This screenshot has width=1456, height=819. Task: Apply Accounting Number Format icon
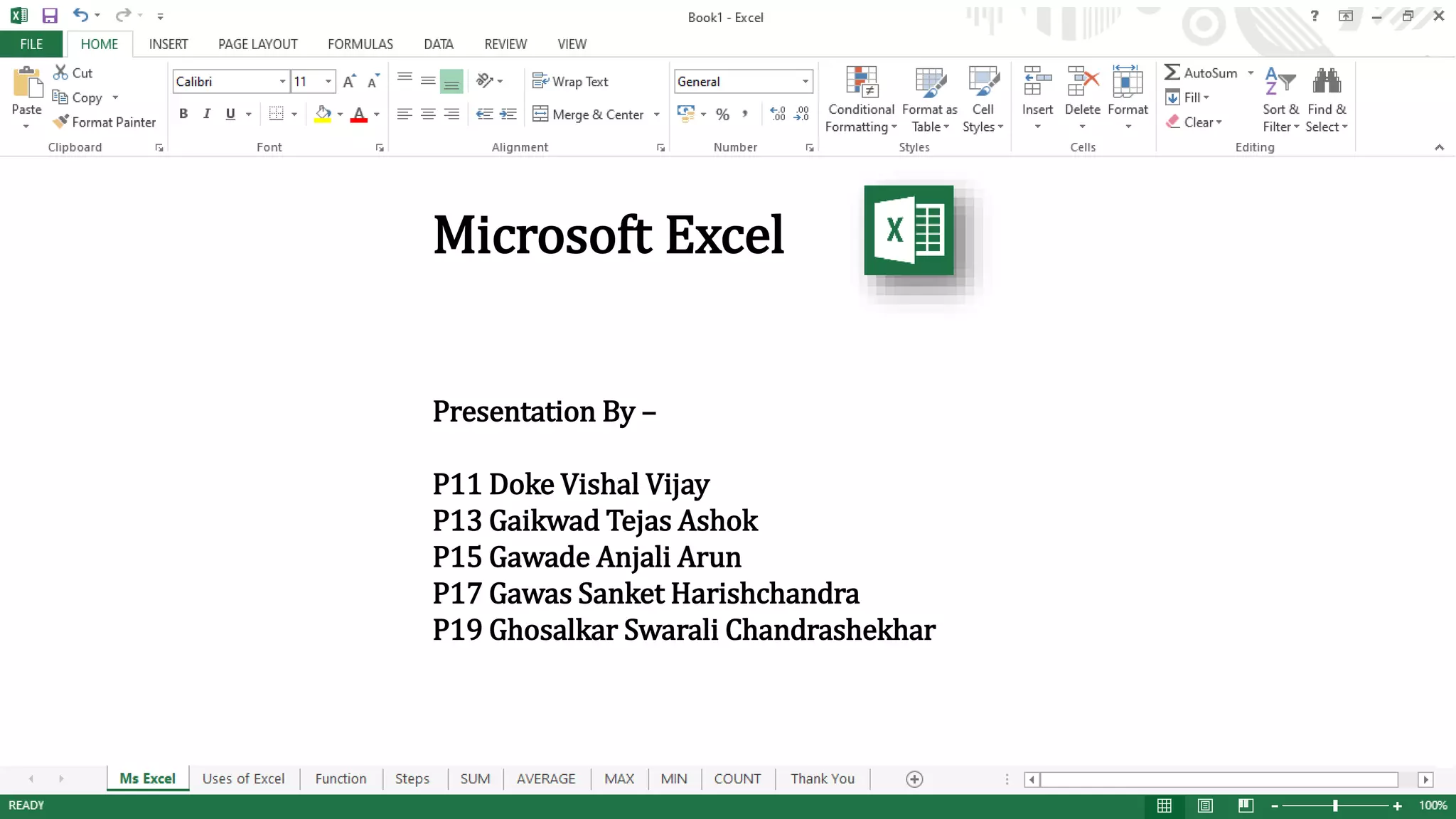pos(686,114)
